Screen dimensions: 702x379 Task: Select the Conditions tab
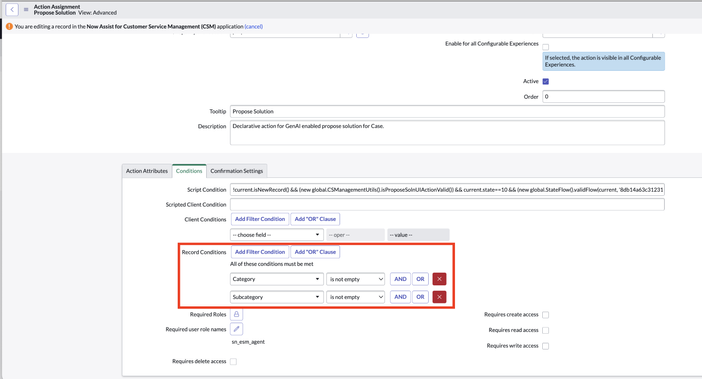click(x=189, y=171)
